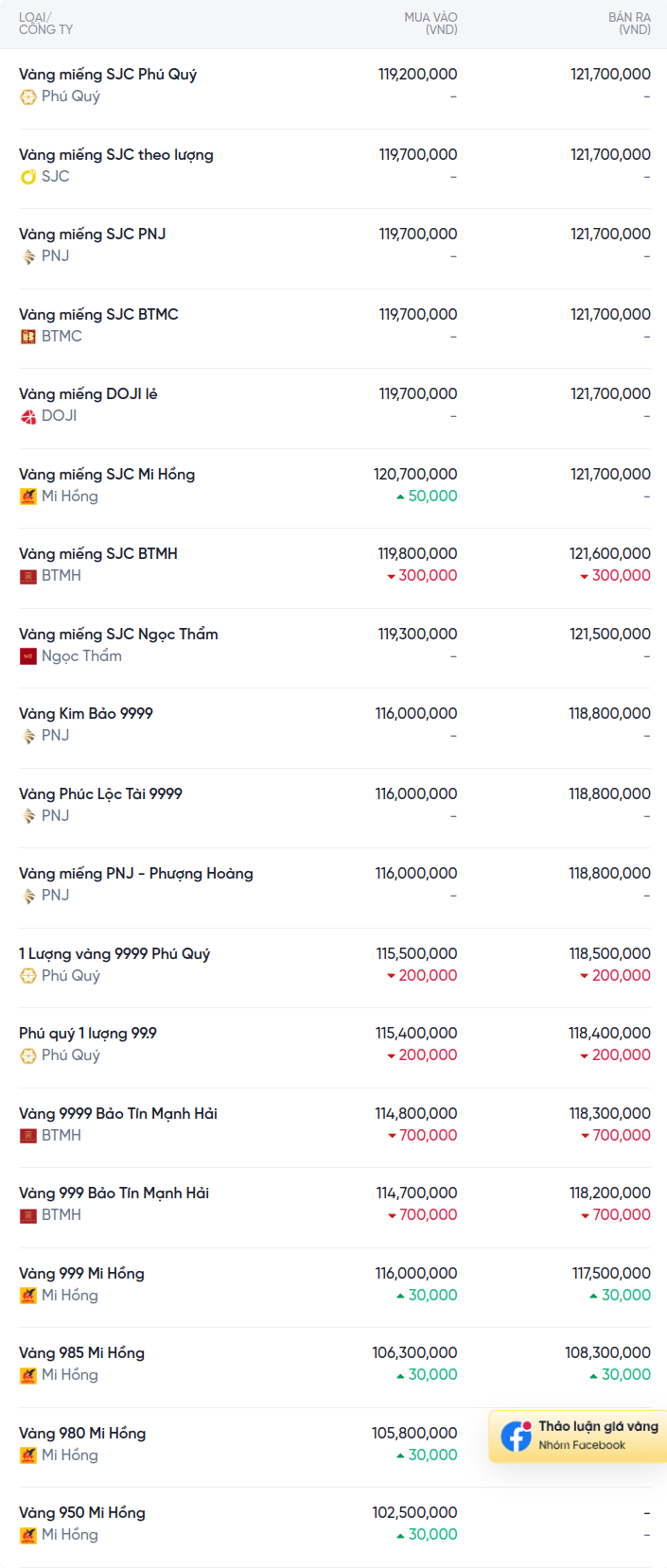Select the Vàng 9999 Bảo Tín Mạnh Hải row
667x1568 pixels.
point(118,1113)
